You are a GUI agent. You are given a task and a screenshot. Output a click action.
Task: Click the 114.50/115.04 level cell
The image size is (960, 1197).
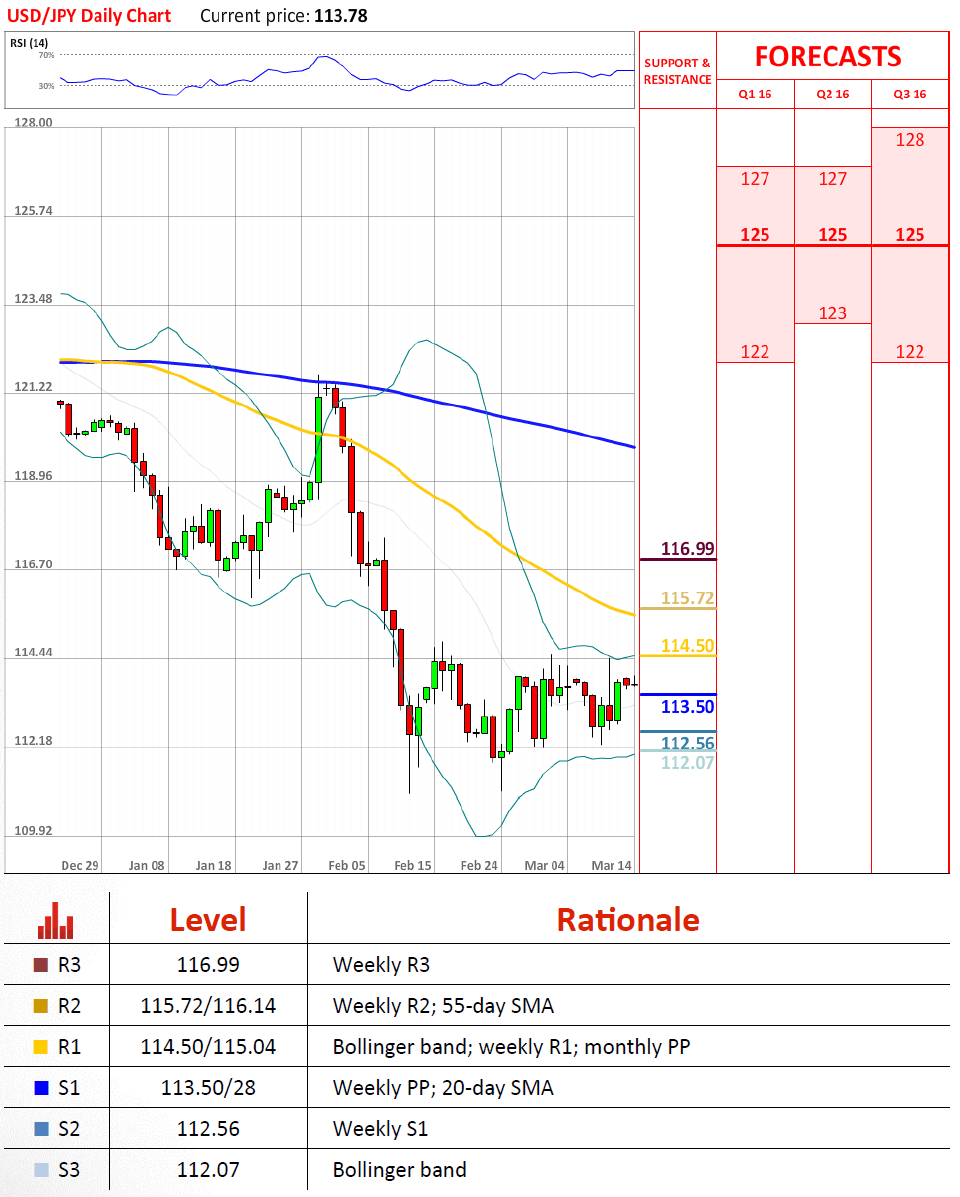[x=208, y=1047]
